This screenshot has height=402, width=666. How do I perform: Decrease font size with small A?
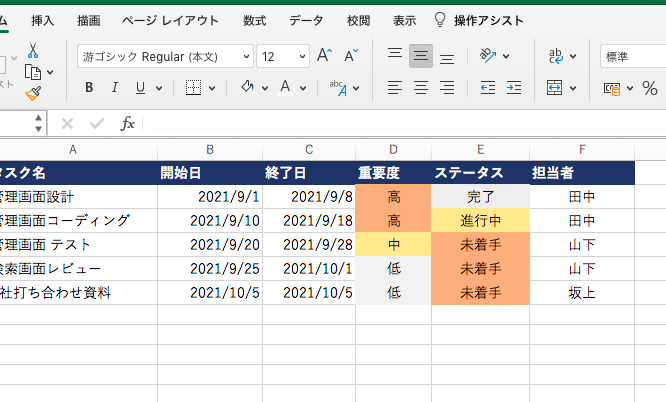pyautogui.click(x=351, y=56)
